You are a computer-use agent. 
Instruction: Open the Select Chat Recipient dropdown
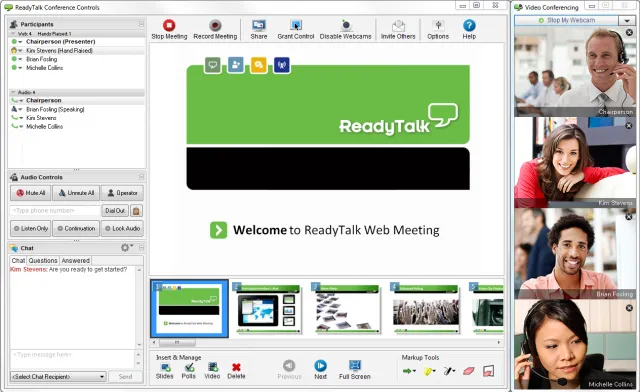58,376
